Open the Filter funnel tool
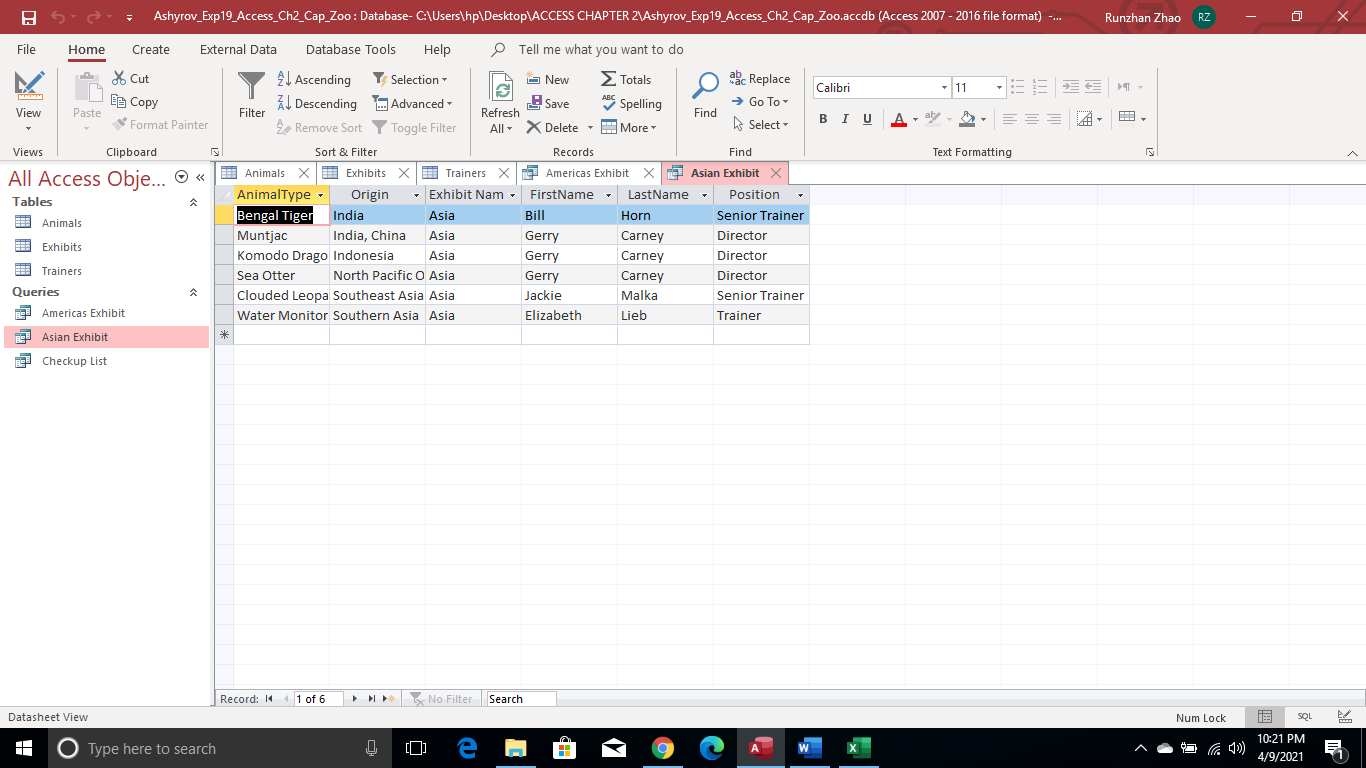The height and width of the screenshot is (768, 1366). tap(252, 96)
